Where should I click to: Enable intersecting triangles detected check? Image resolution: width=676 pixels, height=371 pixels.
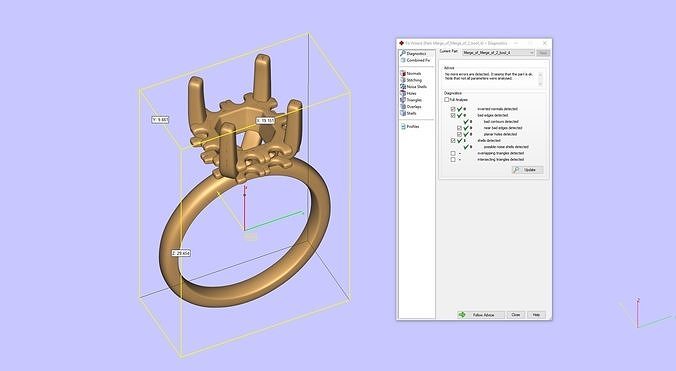[453, 159]
